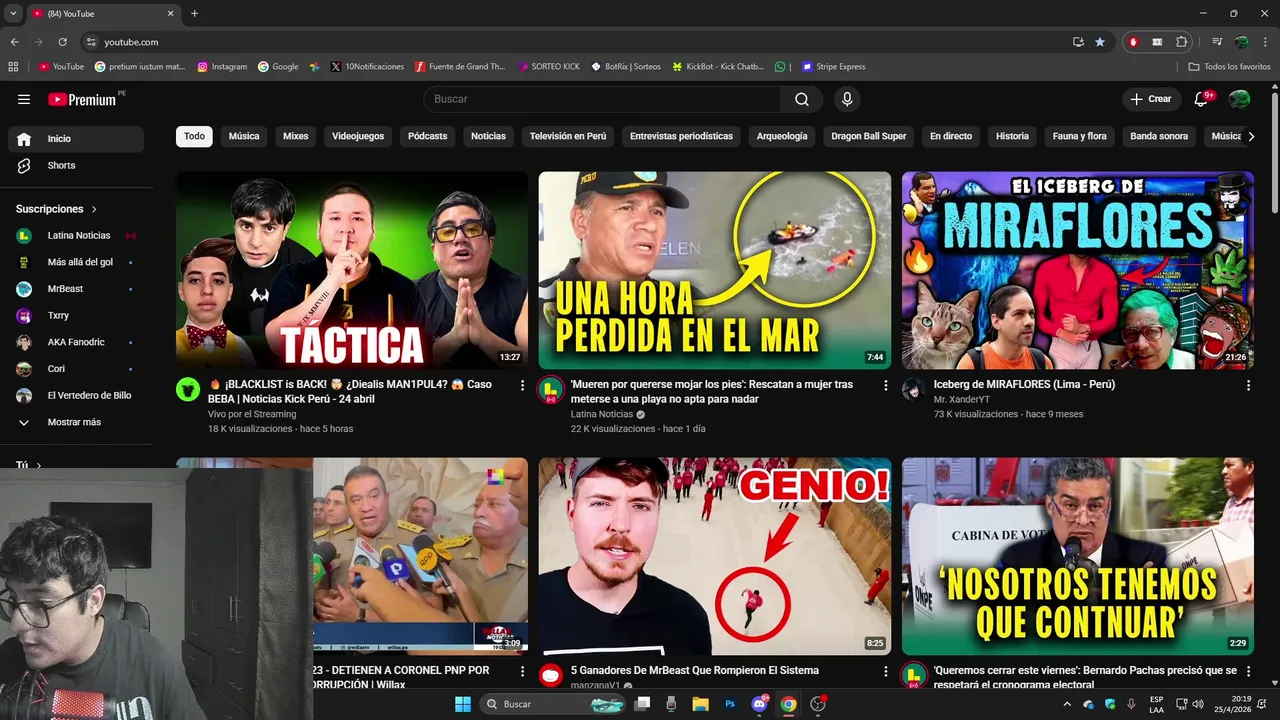Go back in Chrome
1280x720 pixels.
(x=14, y=42)
